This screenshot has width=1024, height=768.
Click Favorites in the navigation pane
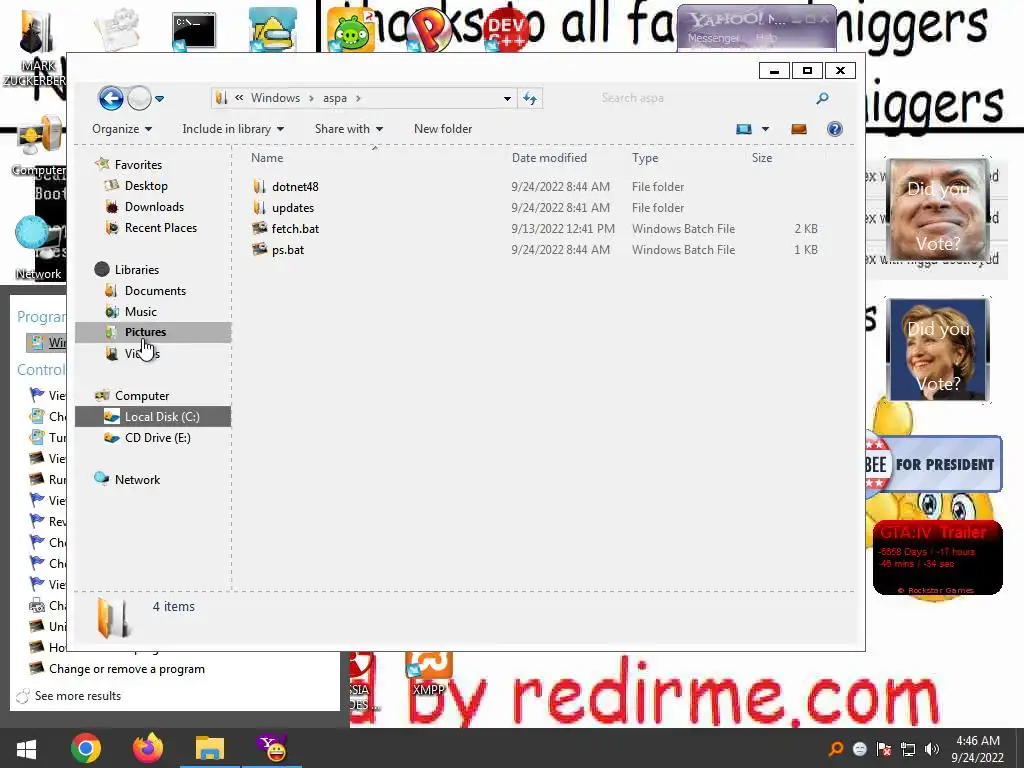coord(138,165)
